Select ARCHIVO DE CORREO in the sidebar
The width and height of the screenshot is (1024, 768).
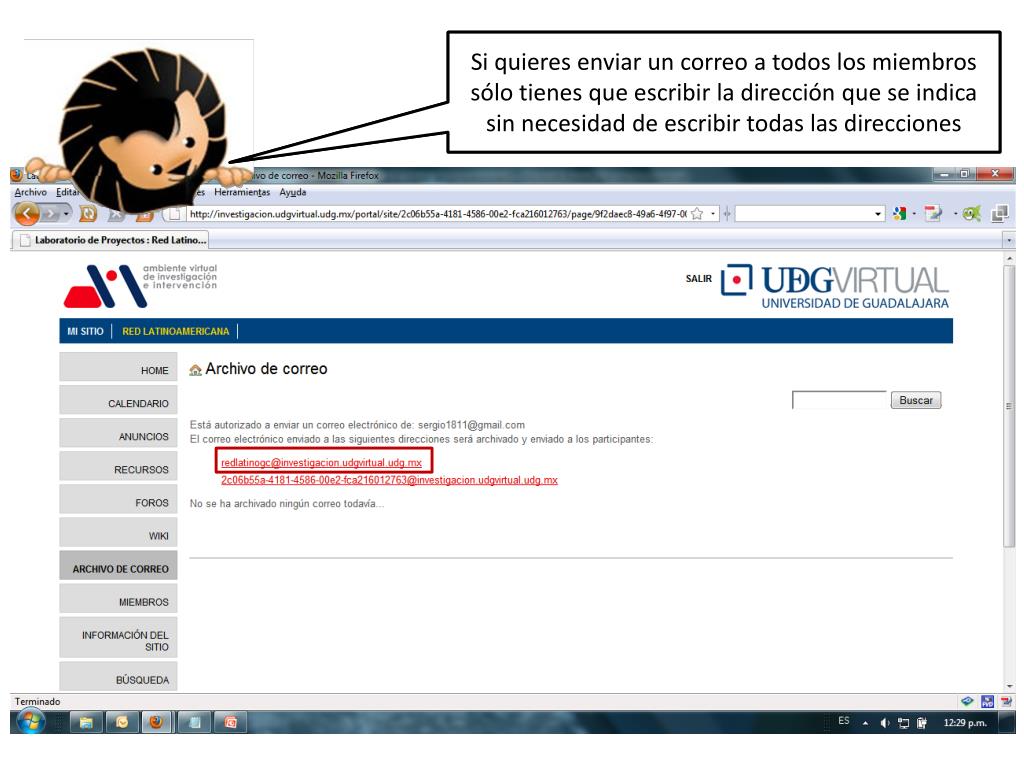coord(118,566)
